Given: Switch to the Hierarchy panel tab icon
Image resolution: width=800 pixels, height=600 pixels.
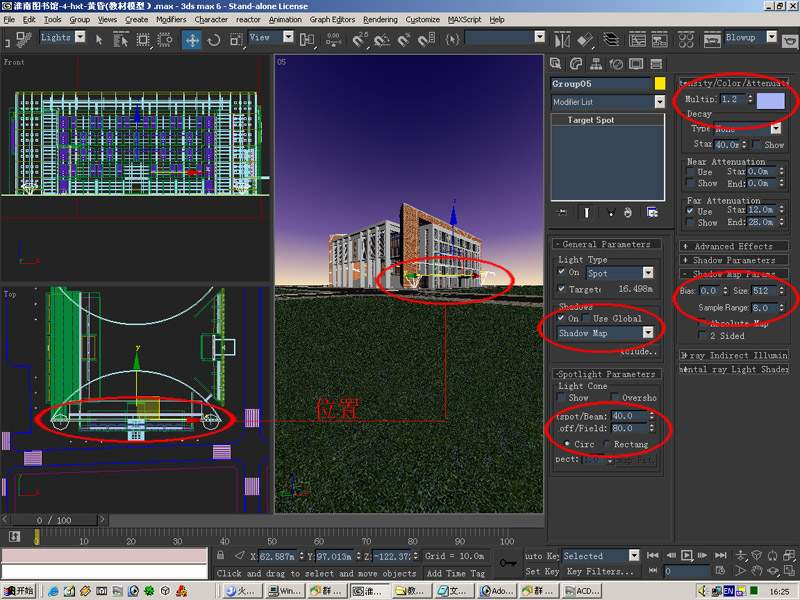Looking at the screenshot, I should (596, 64).
